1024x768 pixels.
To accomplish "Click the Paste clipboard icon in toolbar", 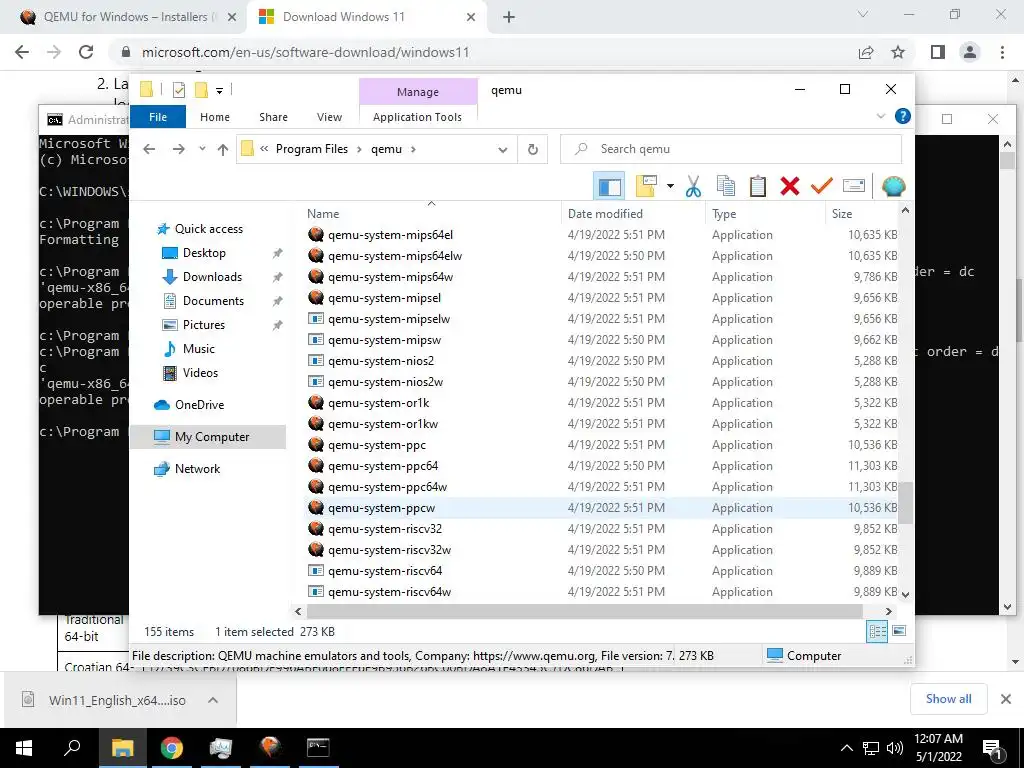I will tap(758, 187).
